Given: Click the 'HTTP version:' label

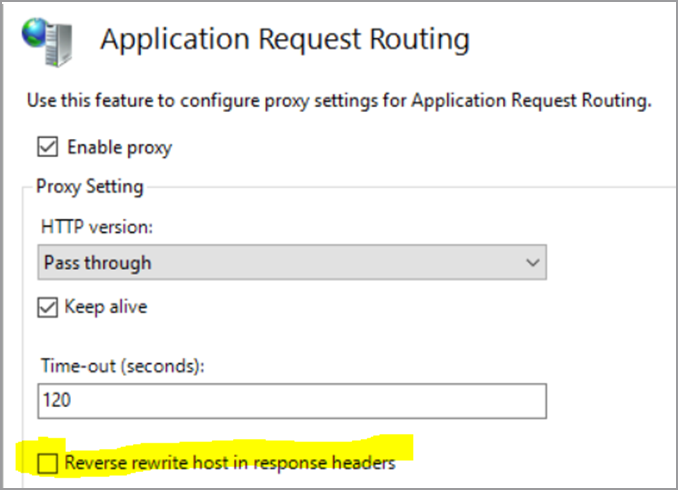Looking at the screenshot, I should pyautogui.click(x=96, y=227).
